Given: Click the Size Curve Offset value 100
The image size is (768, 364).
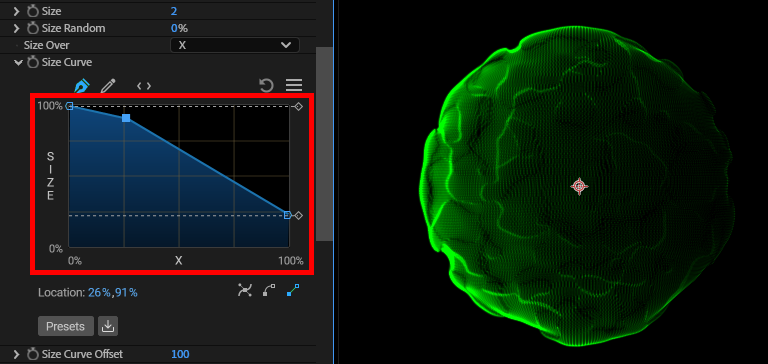Looking at the screenshot, I should [x=180, y=354].
